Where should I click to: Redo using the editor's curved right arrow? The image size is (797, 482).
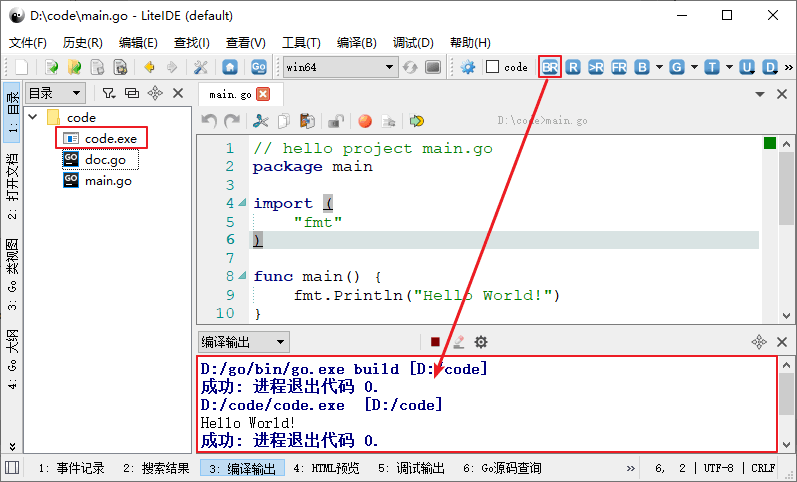click(x=232, y=121)
